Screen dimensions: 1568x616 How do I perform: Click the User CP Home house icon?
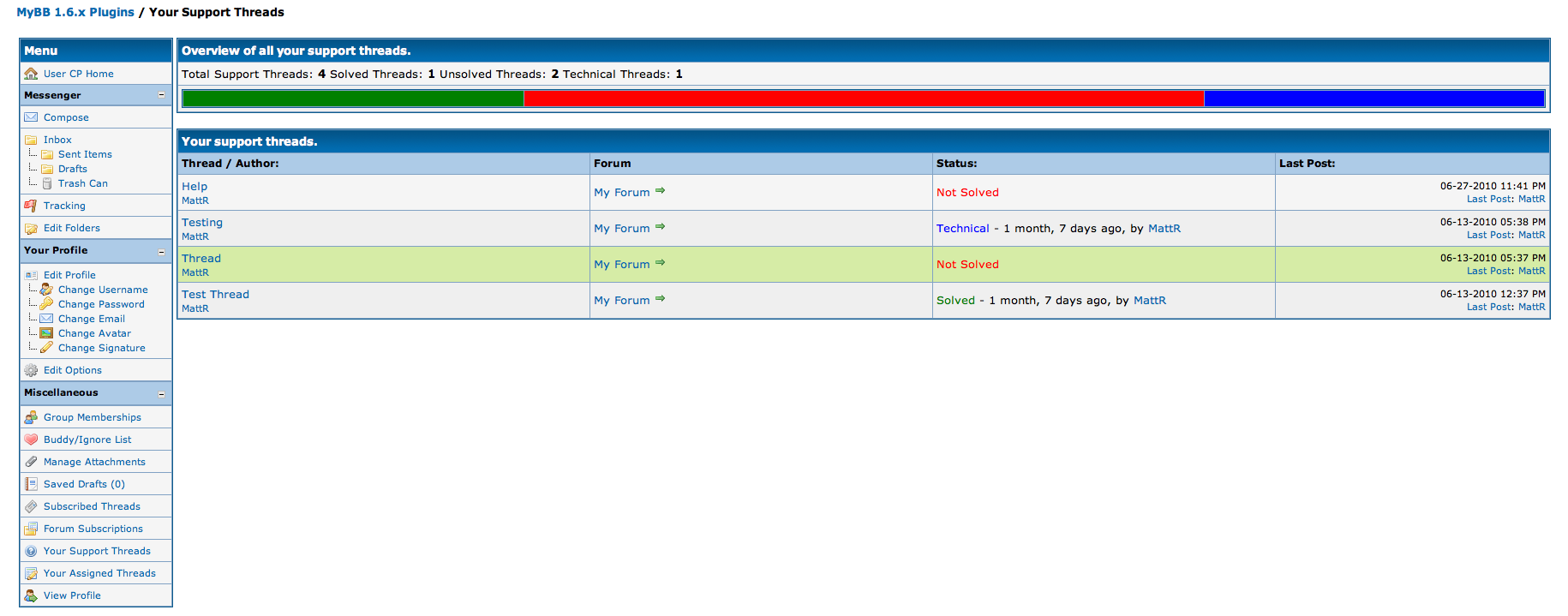pos(31,74)
